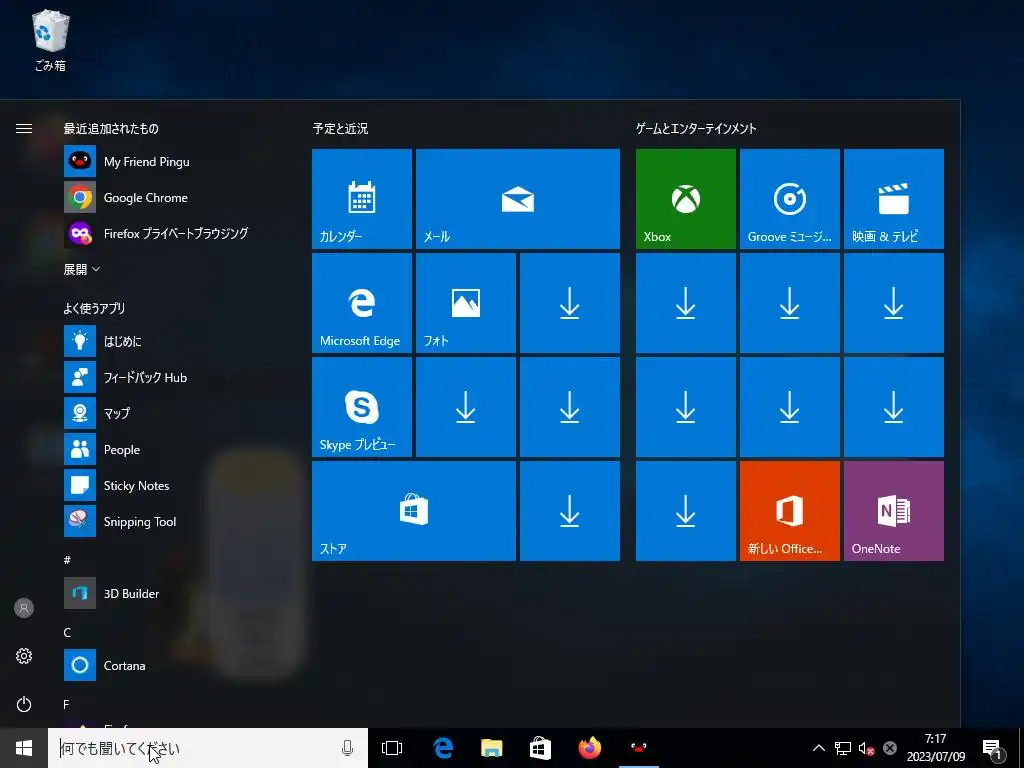The height and width of the screenshot is (768, 1024).
Task: Launch the Skype プレビュー tile
Action: 362,407
